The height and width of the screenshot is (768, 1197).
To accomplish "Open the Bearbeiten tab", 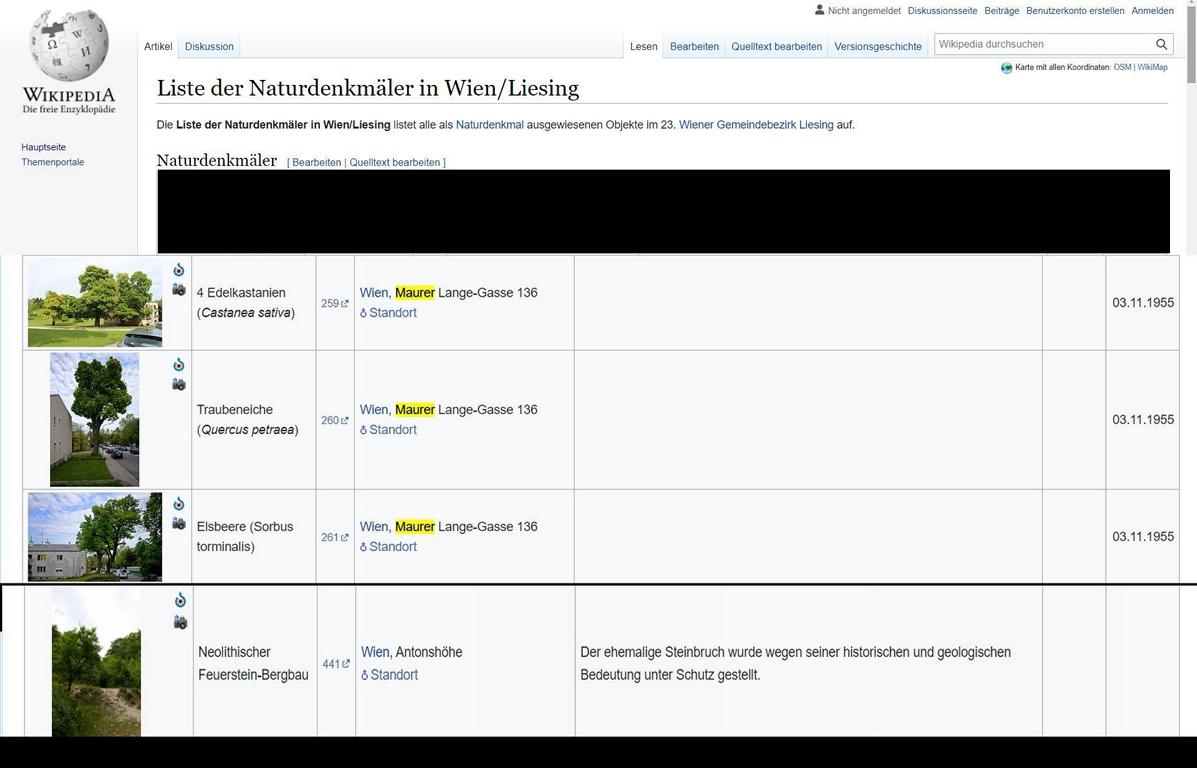I will click(694, 47).
